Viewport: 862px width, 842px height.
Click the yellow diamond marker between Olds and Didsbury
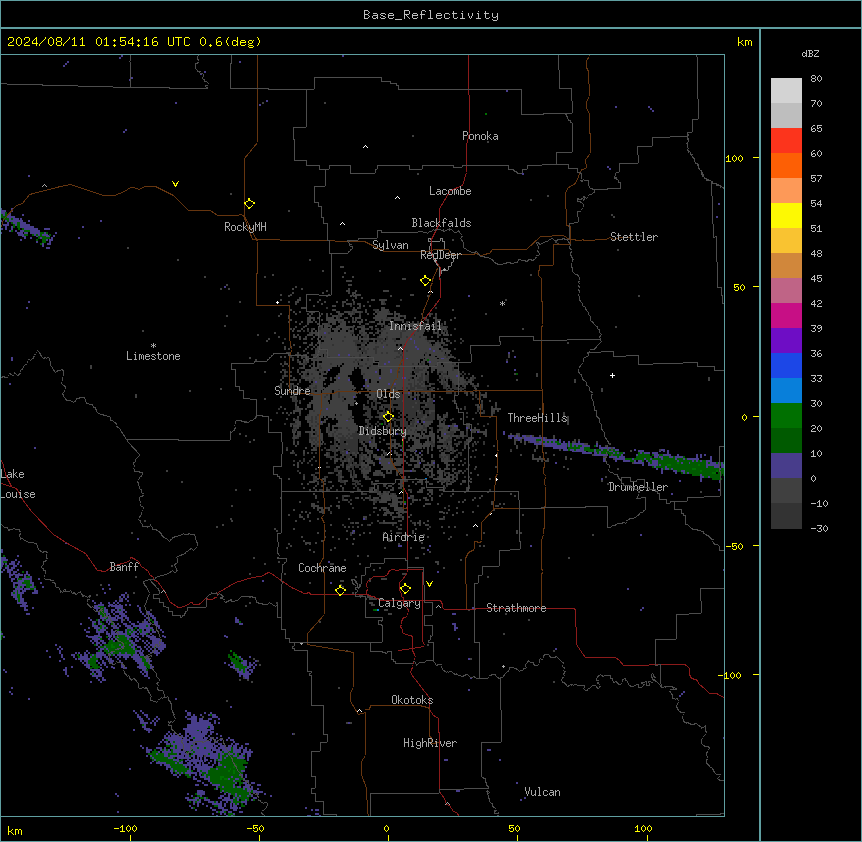[x=389, y=417]
